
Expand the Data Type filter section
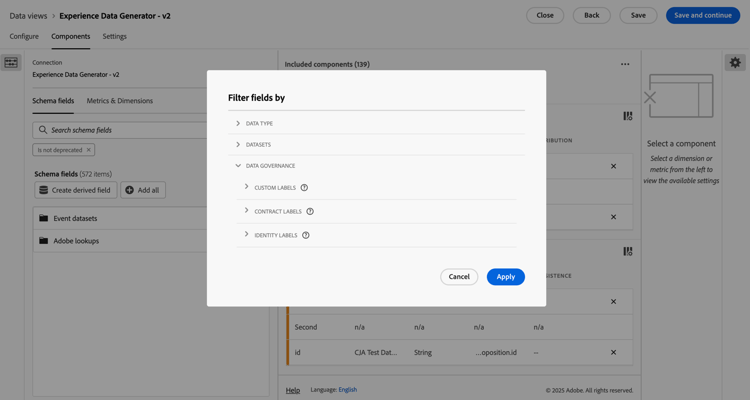point(238,123)
